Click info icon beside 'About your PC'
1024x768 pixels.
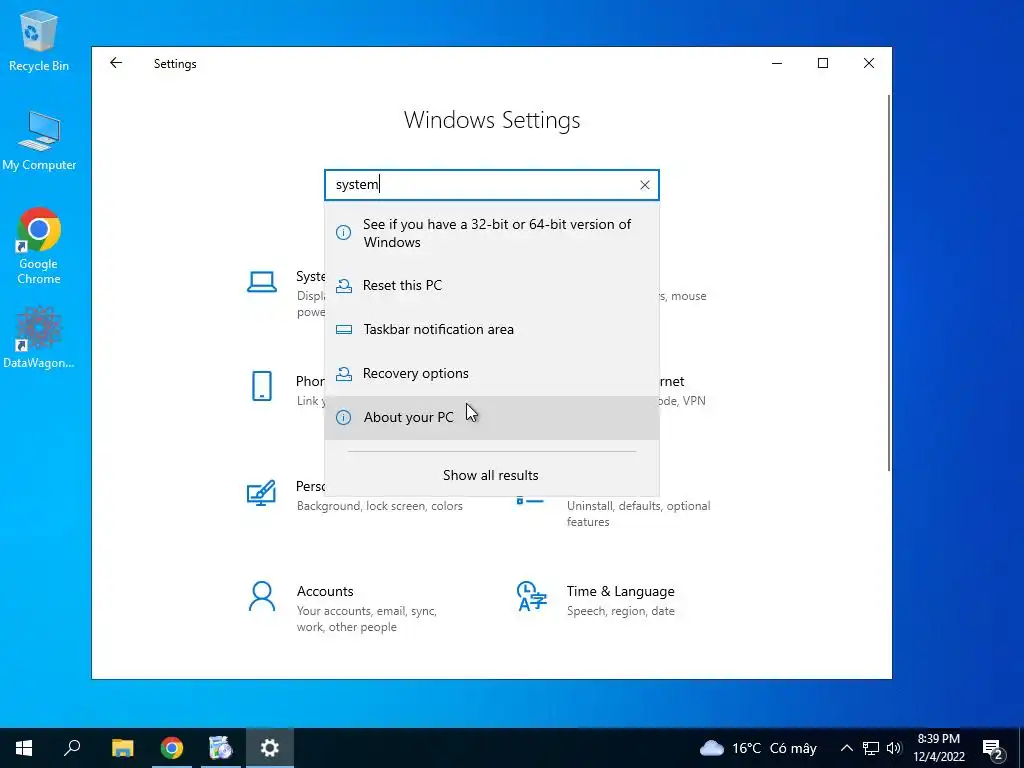pos(344,417)
